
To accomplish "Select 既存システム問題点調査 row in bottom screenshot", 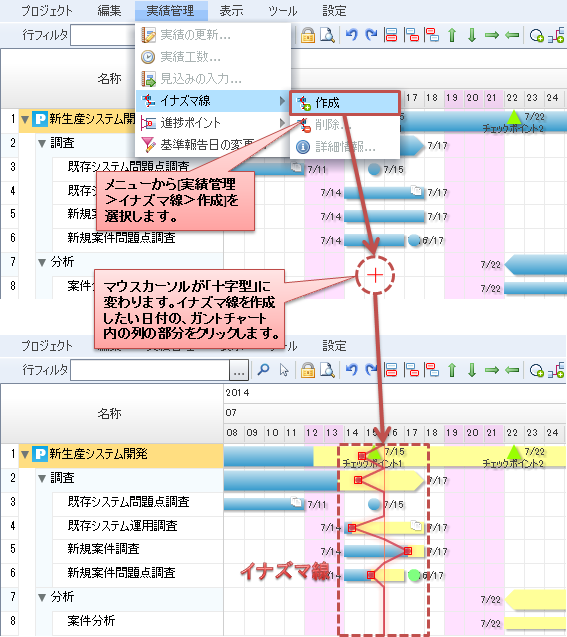I will click(x=128, y=502).
